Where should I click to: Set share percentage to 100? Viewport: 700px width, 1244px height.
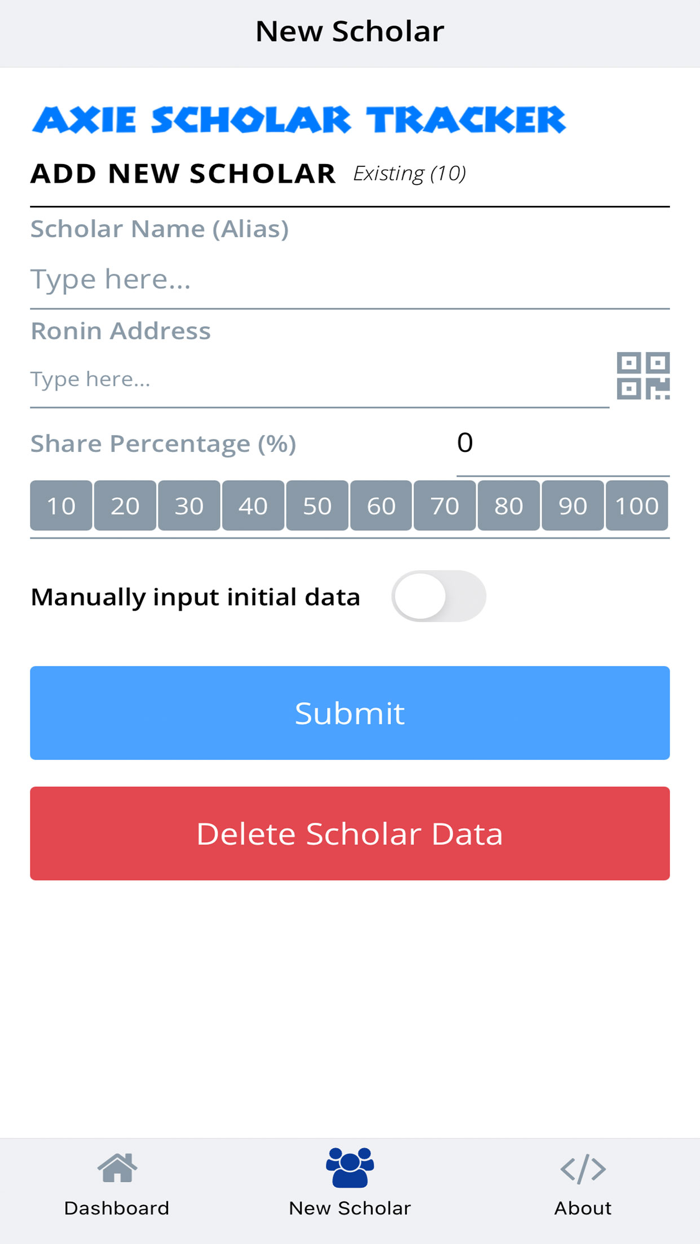pyautogui.click(x=637, y=506)
